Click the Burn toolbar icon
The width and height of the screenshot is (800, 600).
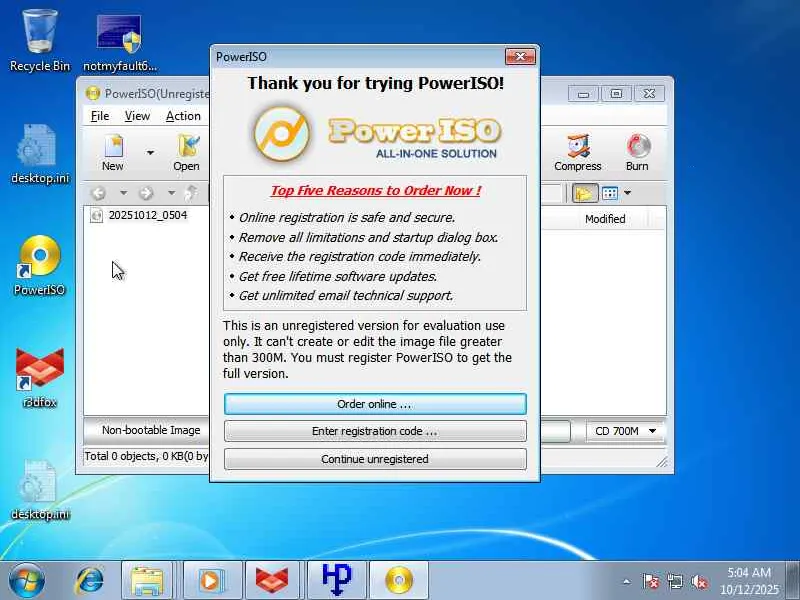pyautogui.click(x=637, y=153)
